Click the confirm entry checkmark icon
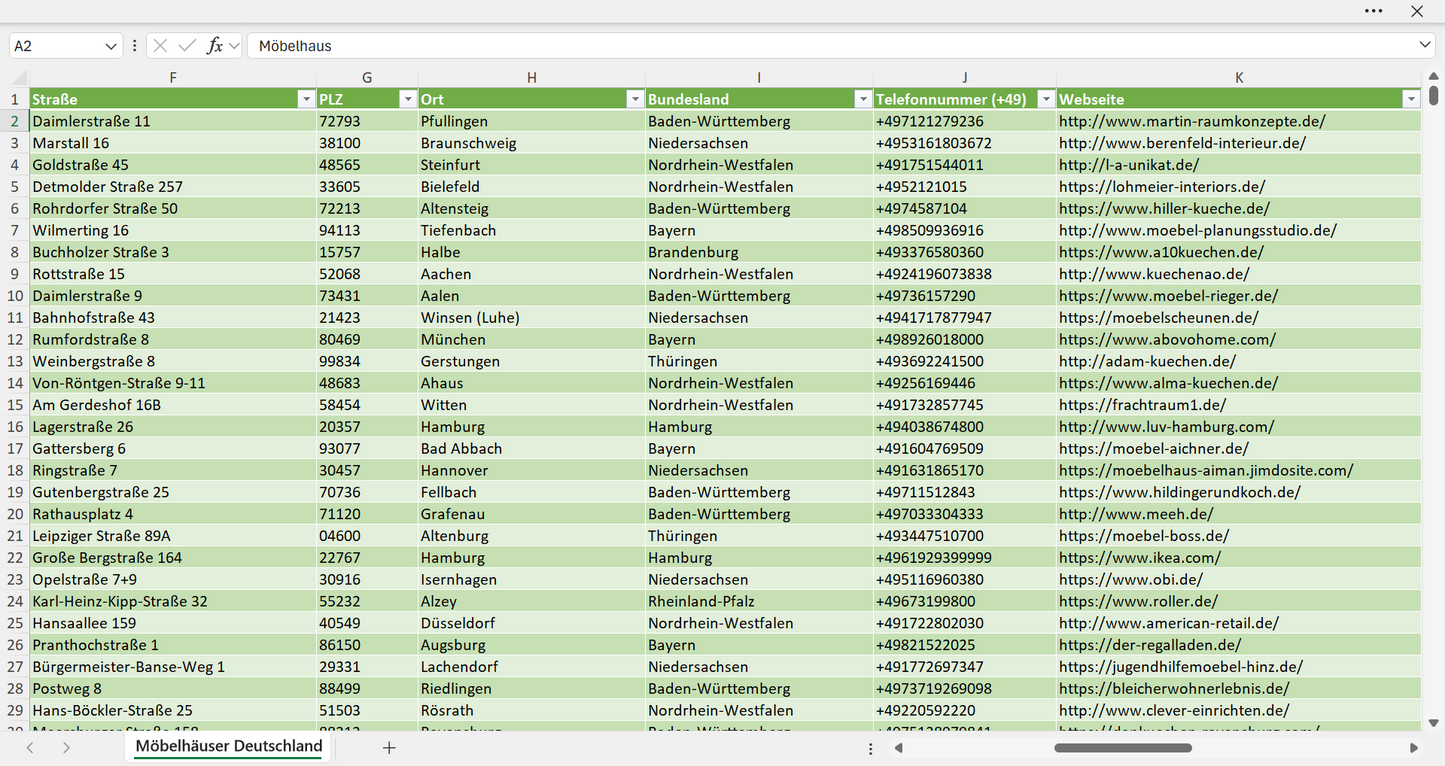The height and width of the screenshot is (766, 1445). [187, 46]
